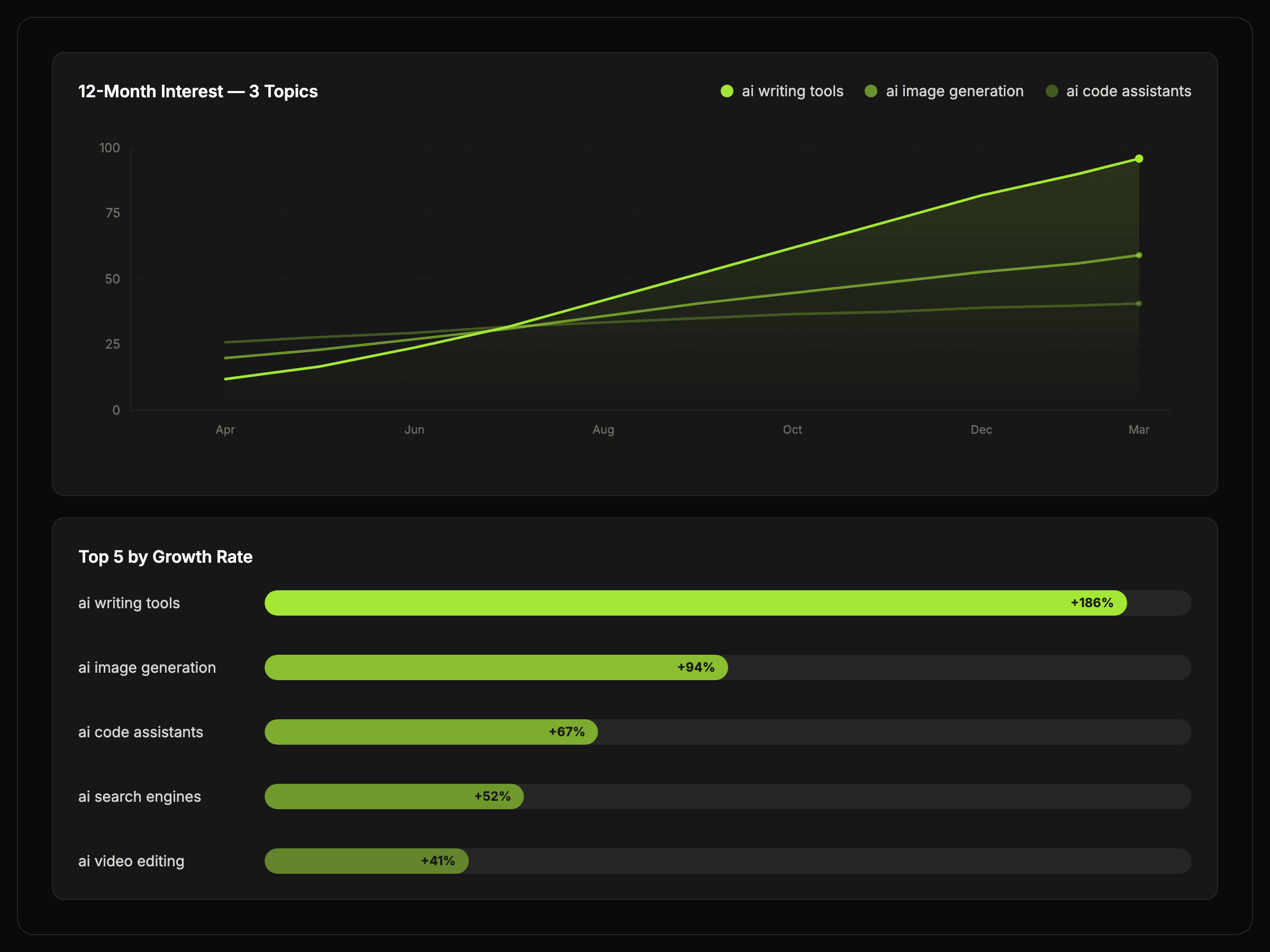The image size is (1270, 952).
Task: Click the ai image generation legend dot
Action: tap(871, 91)
